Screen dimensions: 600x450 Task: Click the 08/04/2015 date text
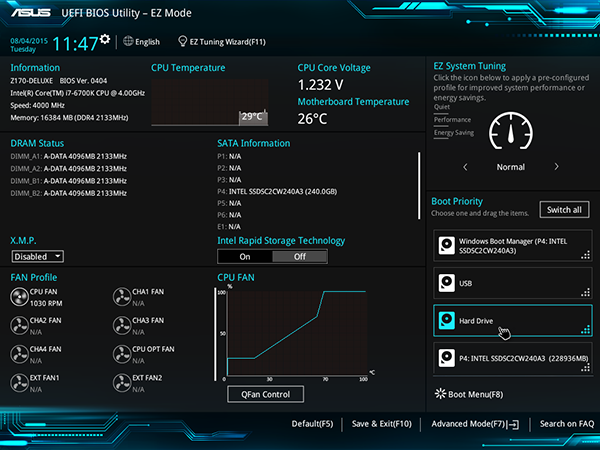click(x=29, y=41)
